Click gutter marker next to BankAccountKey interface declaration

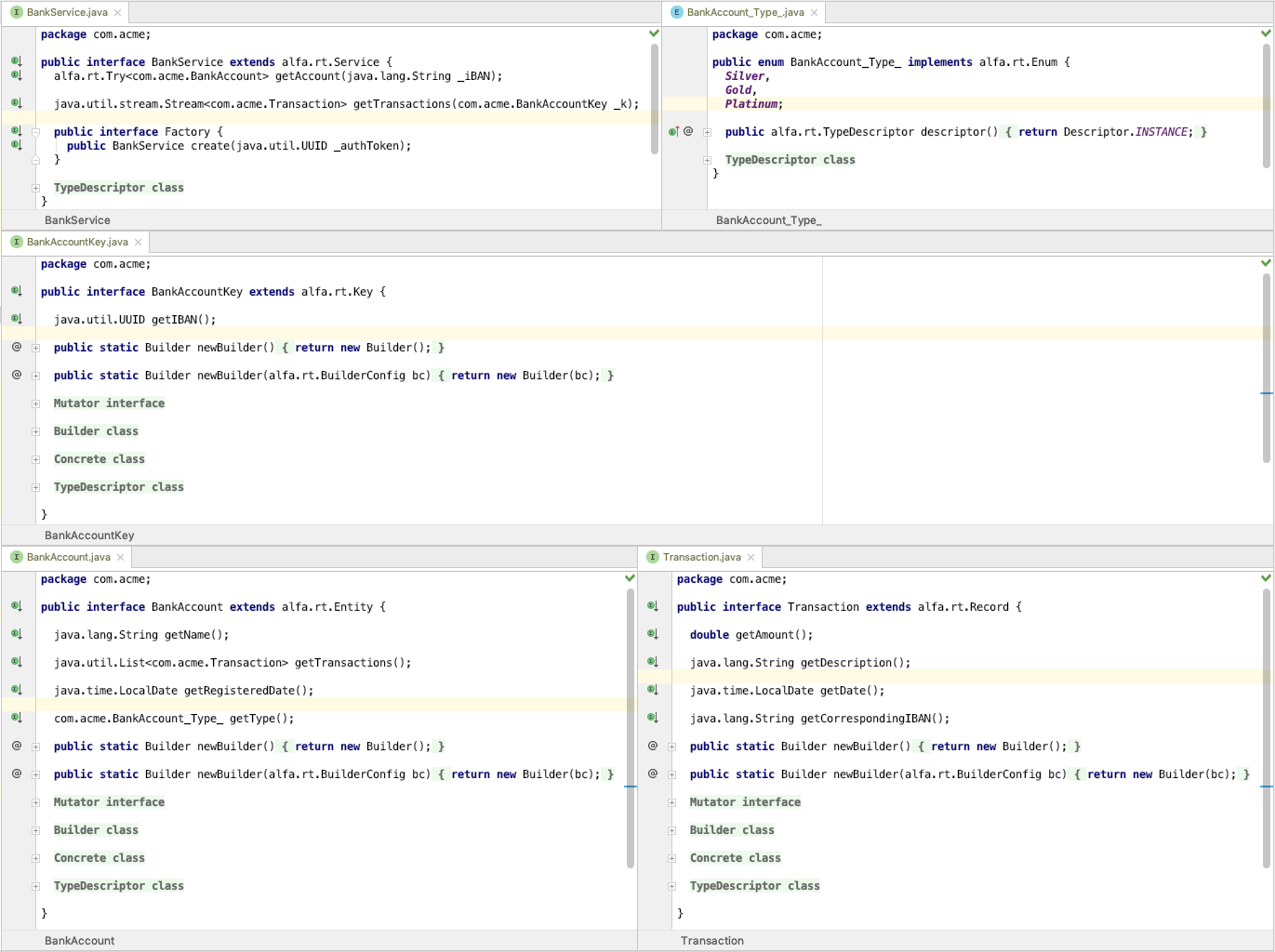(x=17, y=291)
